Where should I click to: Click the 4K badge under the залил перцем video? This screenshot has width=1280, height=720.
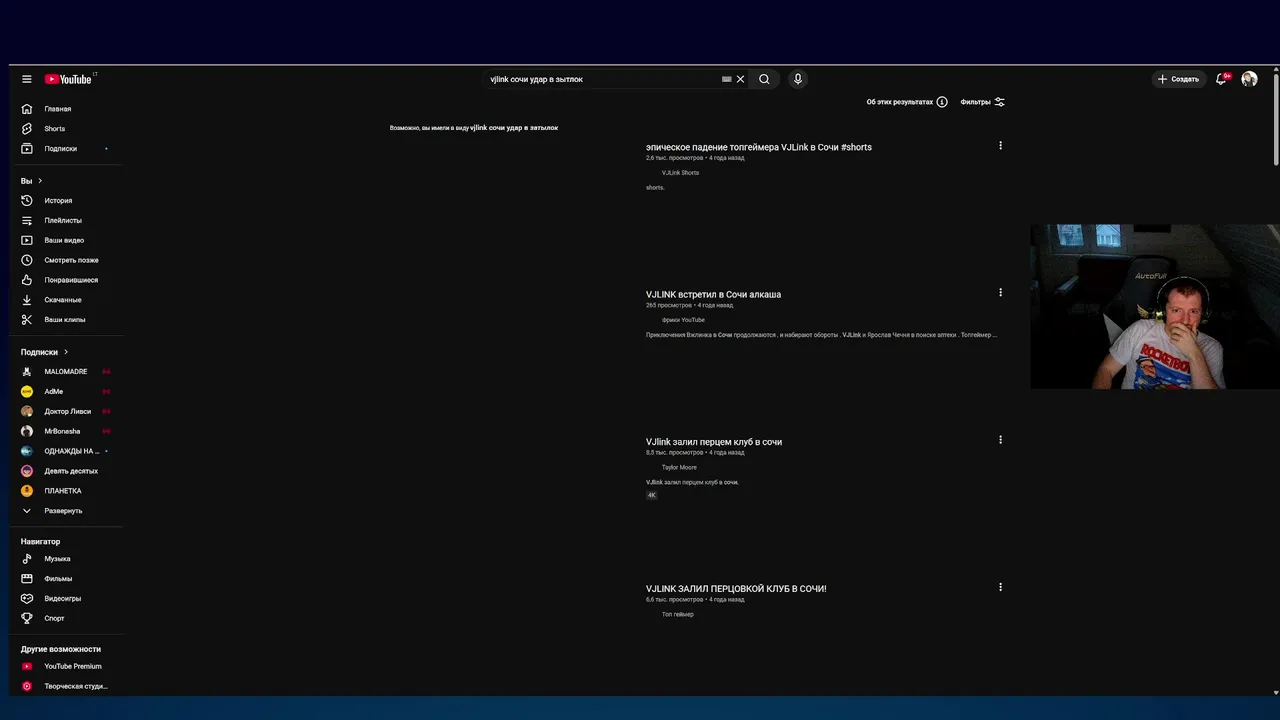[651, 495]
